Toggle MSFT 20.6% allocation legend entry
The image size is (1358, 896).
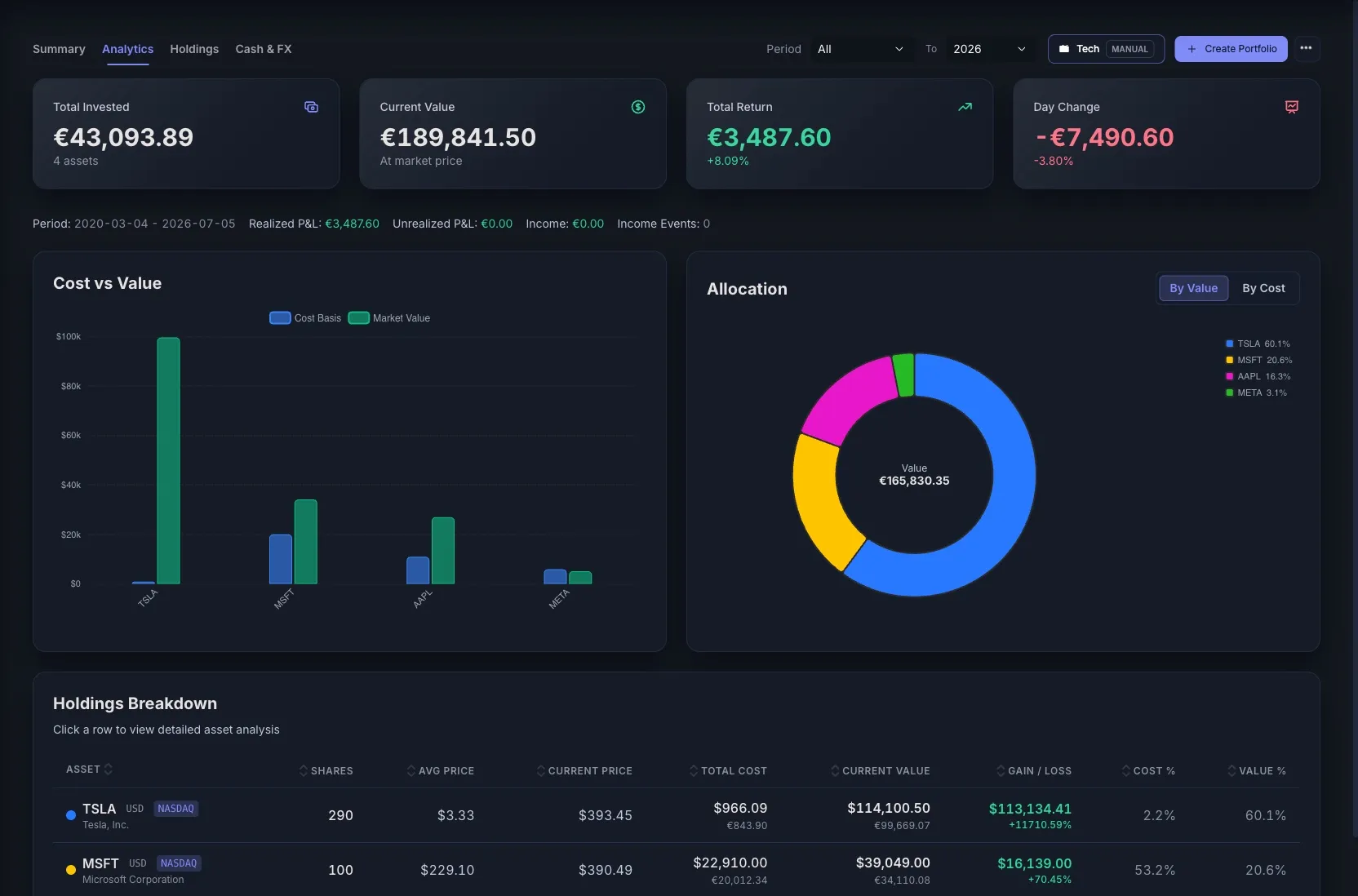1258,360
